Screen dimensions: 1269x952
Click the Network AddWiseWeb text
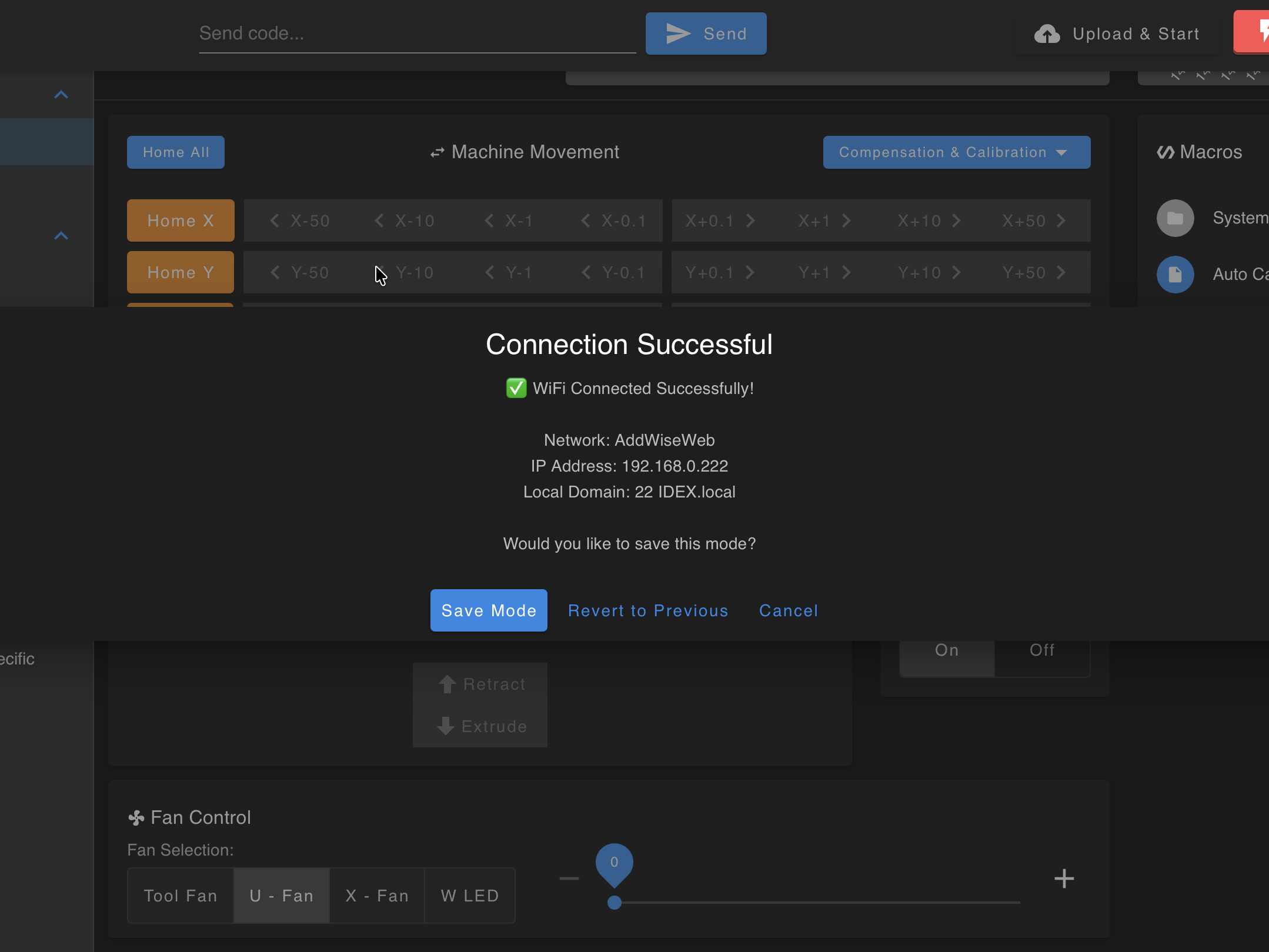629,440
